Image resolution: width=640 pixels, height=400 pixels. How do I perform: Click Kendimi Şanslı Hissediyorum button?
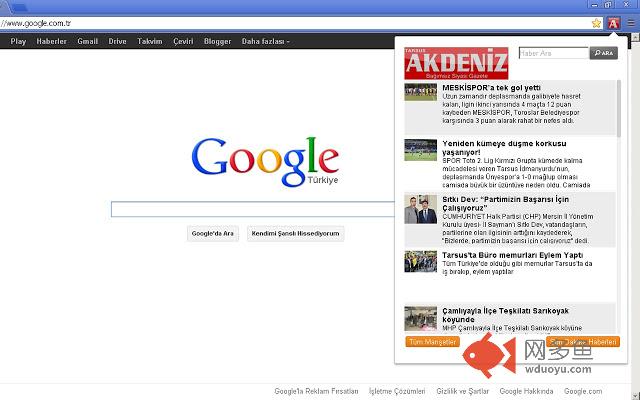pos(295,233)
